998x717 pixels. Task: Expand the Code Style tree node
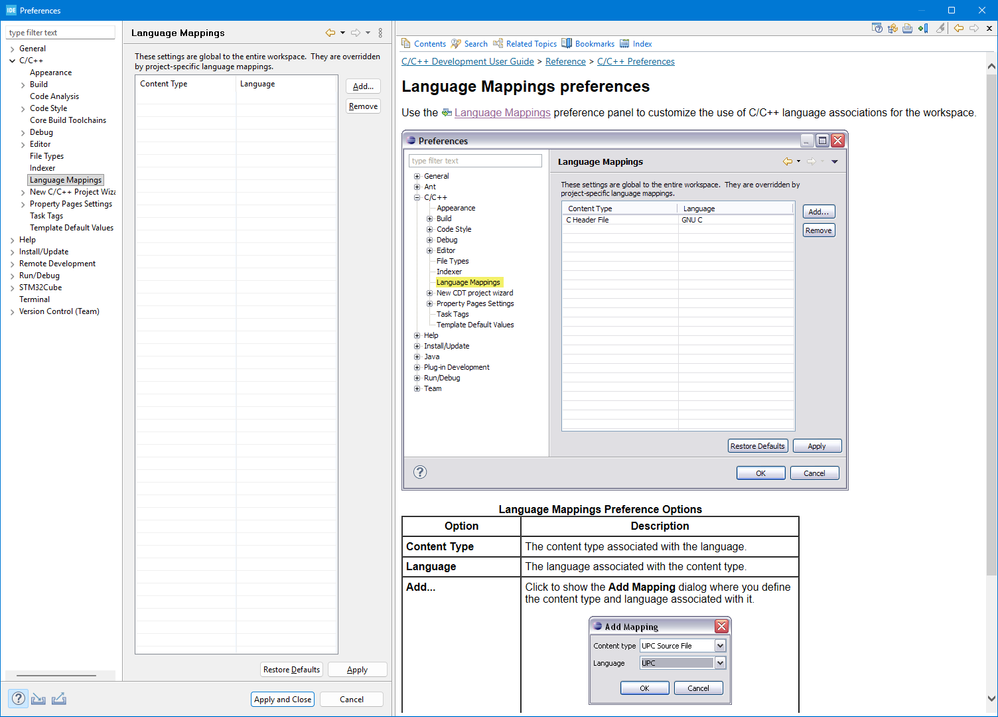pos(23,109)
